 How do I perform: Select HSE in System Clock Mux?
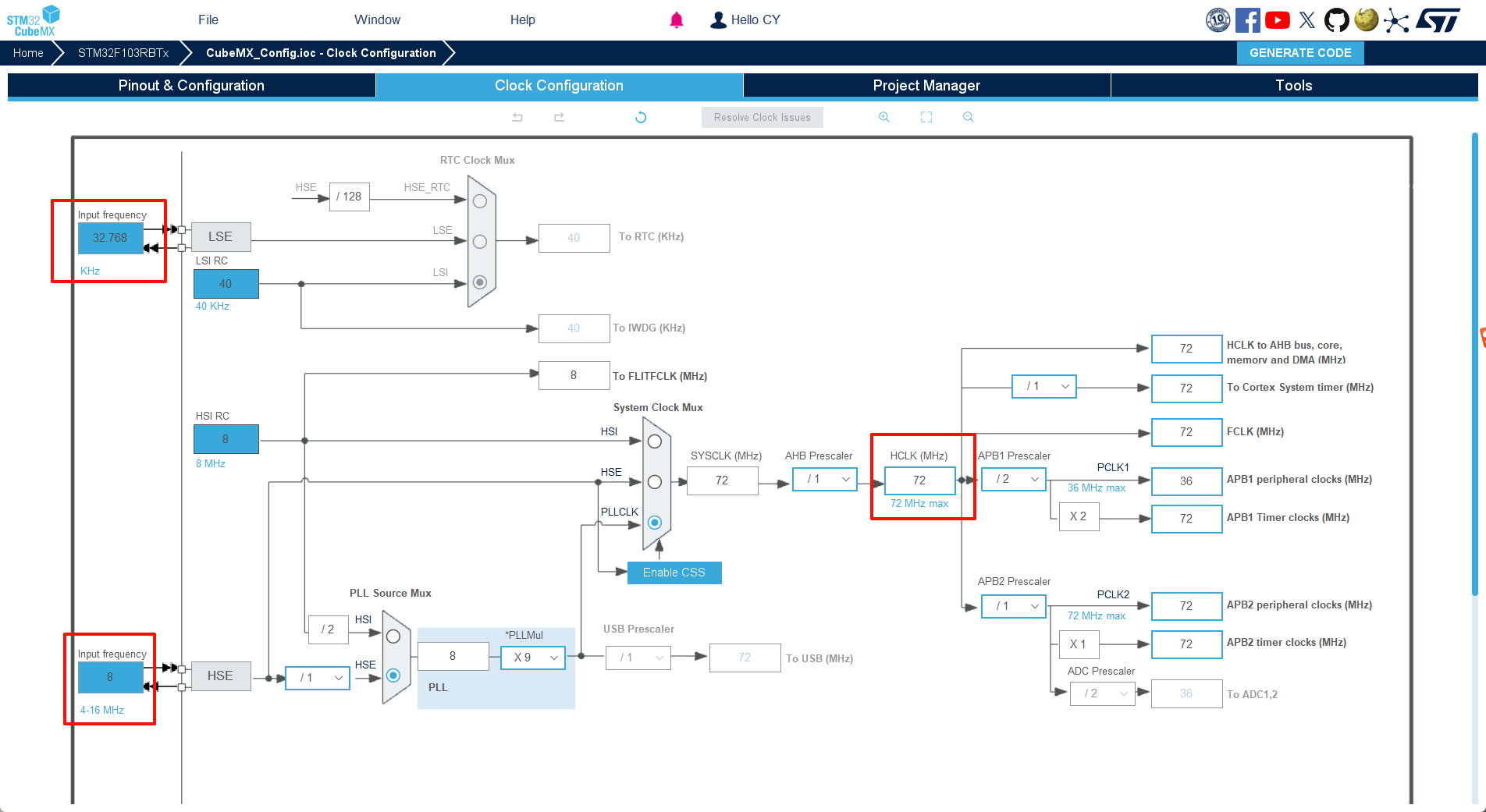coord(655,482)
